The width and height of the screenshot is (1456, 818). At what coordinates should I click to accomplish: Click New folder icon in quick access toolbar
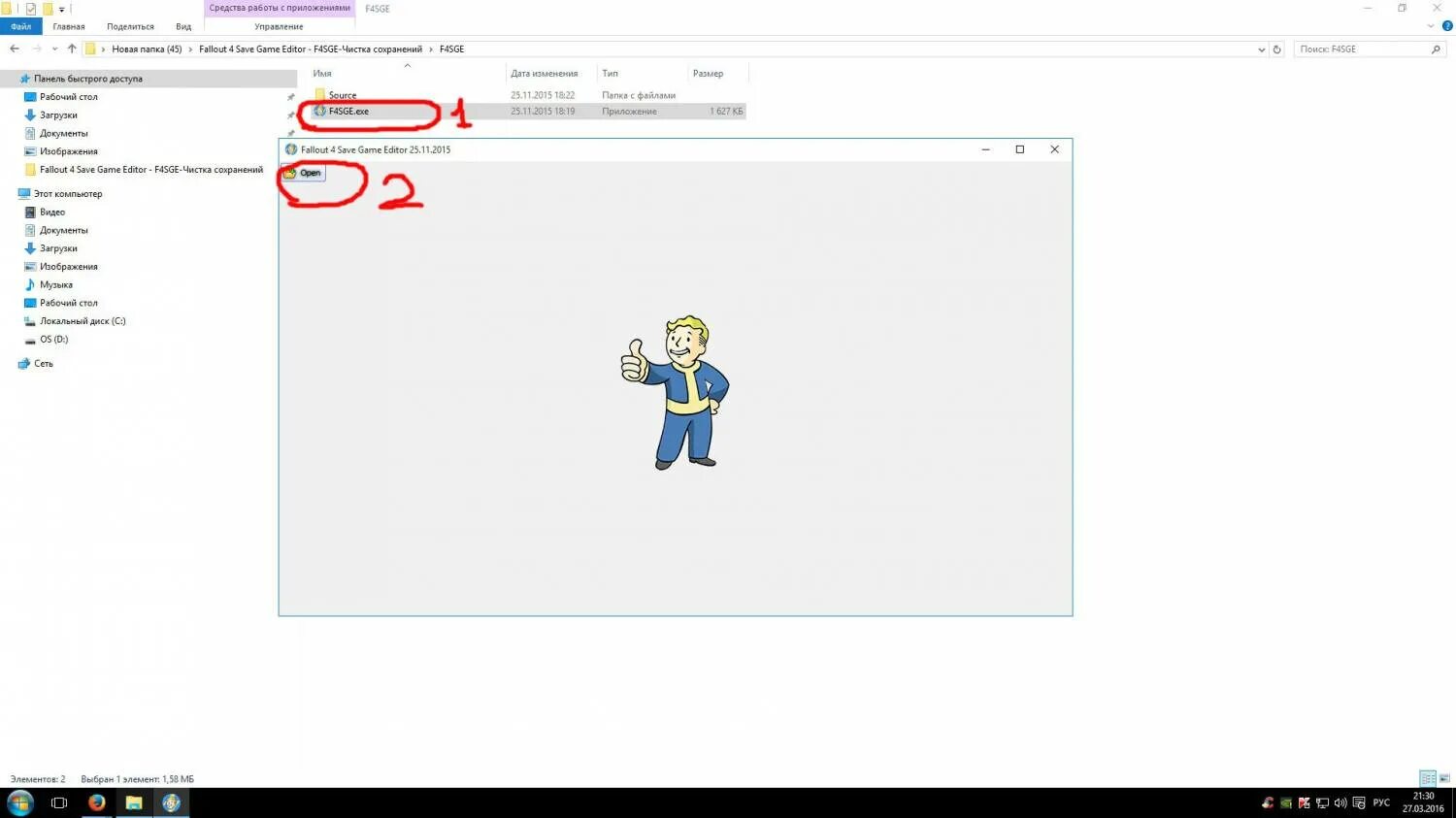pos(47,9)
